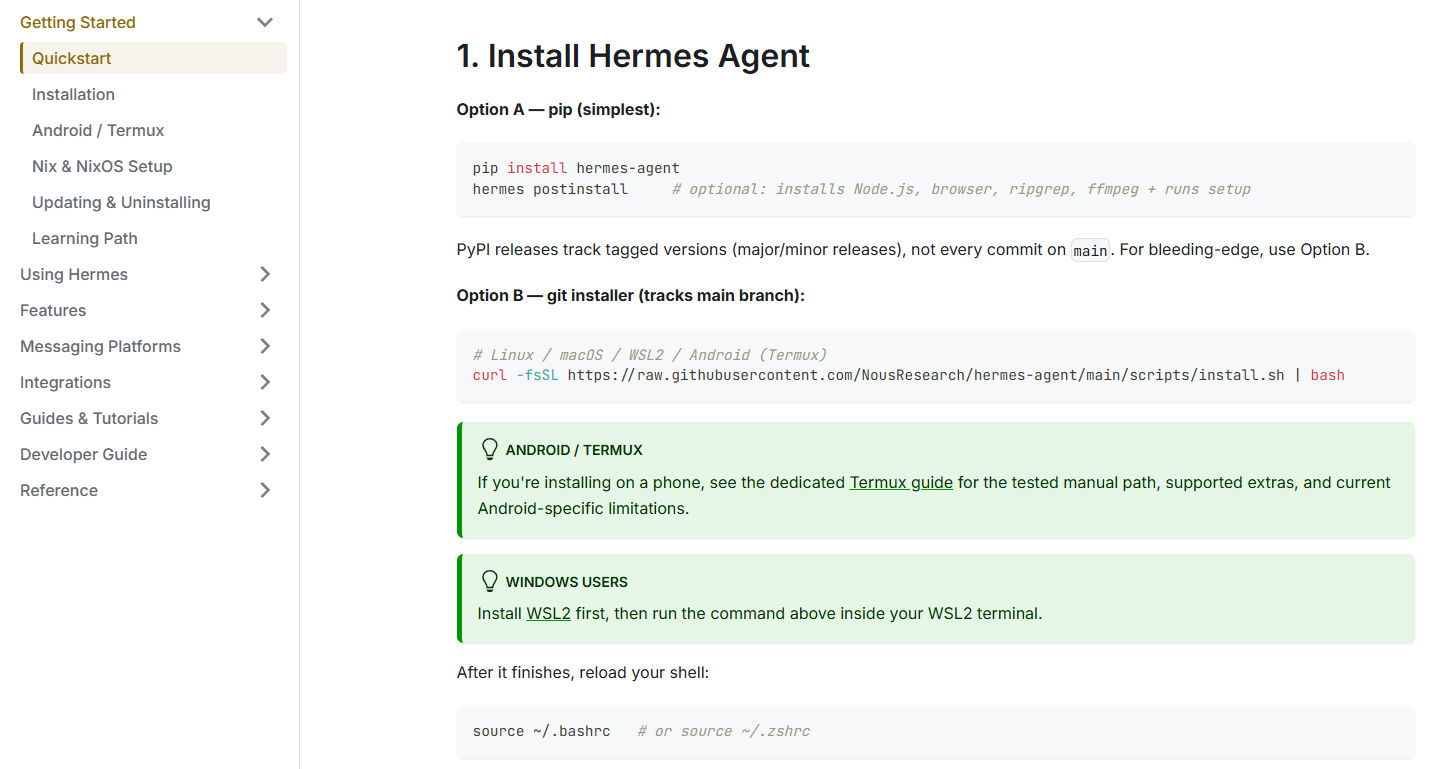
Task: Click the 'ANDROID / TERMUX' tip title
Action: (x=574, y=450)
